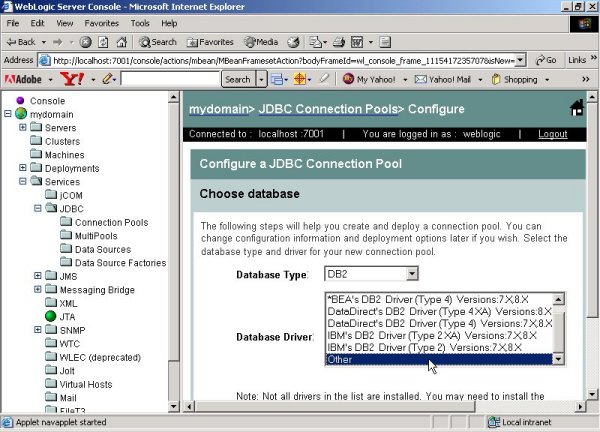Click the My Yahoo! toolbar button

(x=370, y=79)
